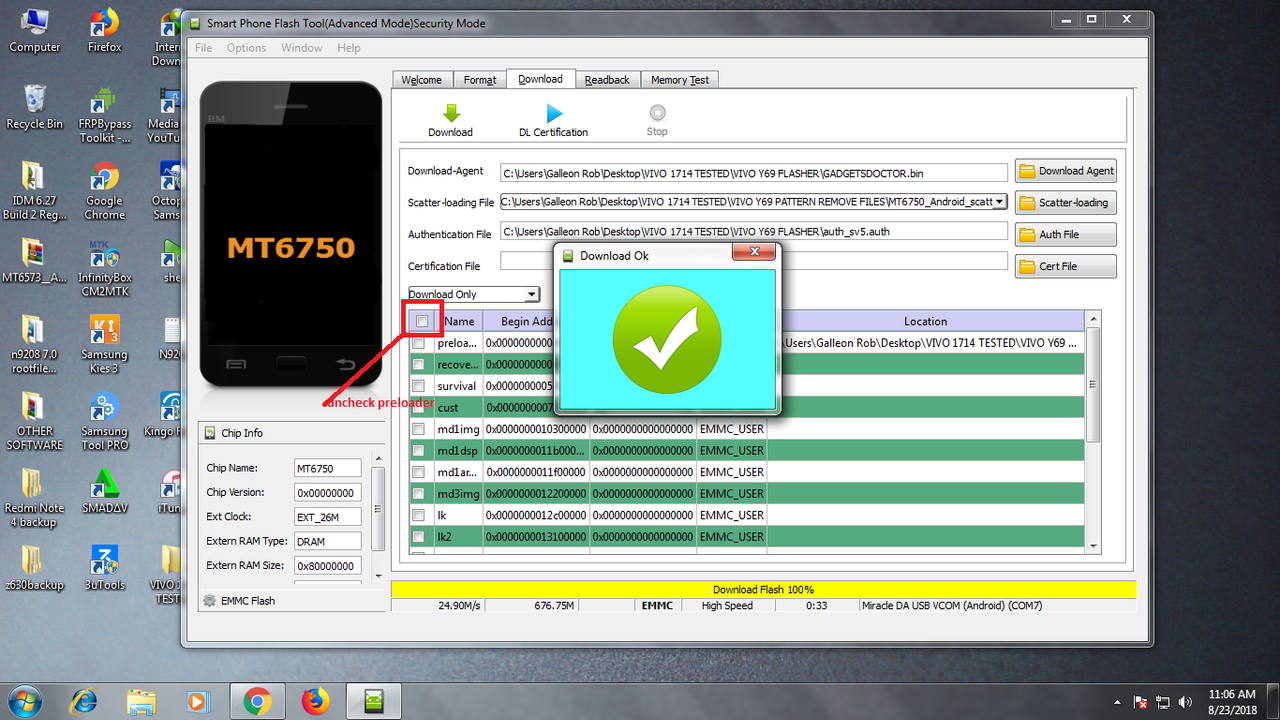Toggle the survival row checkbox

(x=418, y=386)
